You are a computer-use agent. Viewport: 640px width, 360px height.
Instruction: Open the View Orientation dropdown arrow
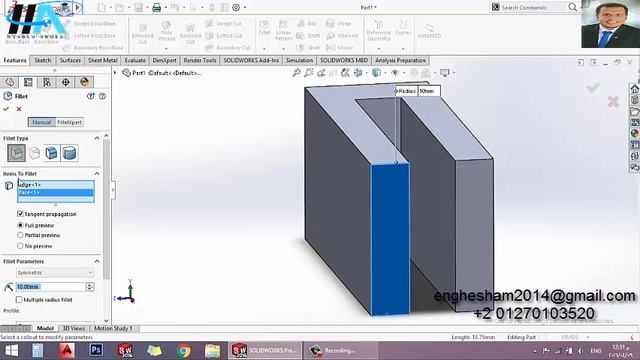coord(367,73)
